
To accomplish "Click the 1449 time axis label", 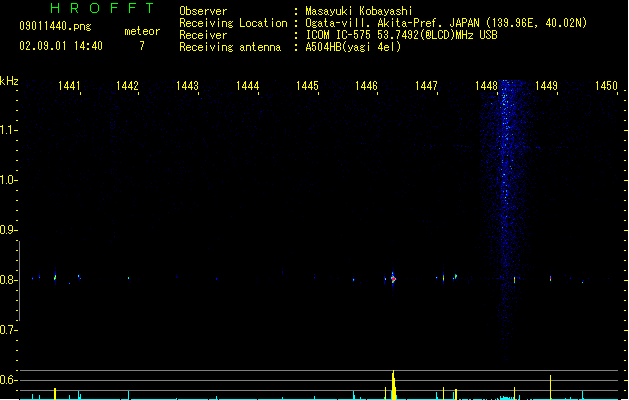I will tap(546, 86).
